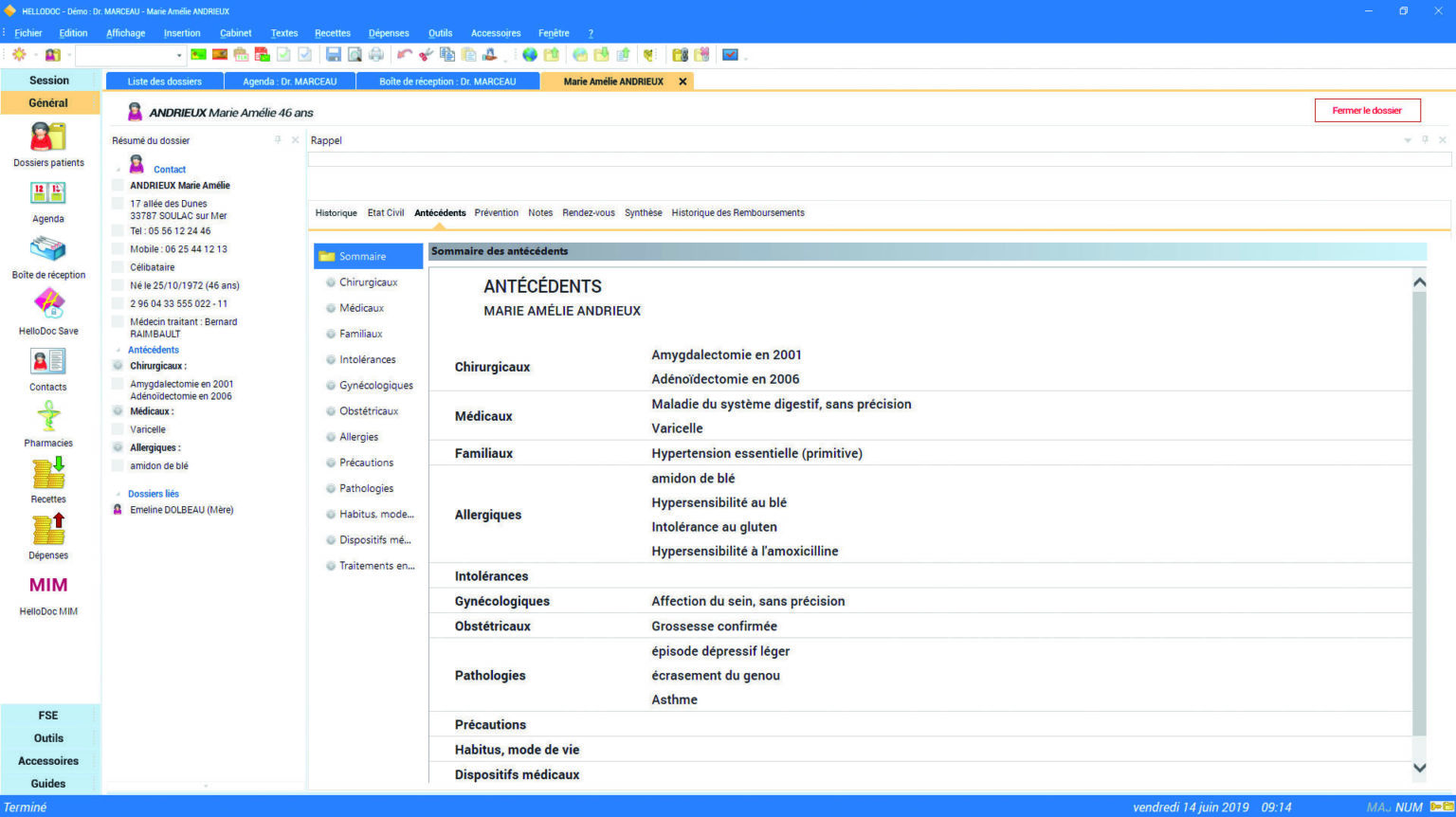Click the Fermer le dossier button
This screenshot has height=817, width=1456.
click(x=1367, y=110)
